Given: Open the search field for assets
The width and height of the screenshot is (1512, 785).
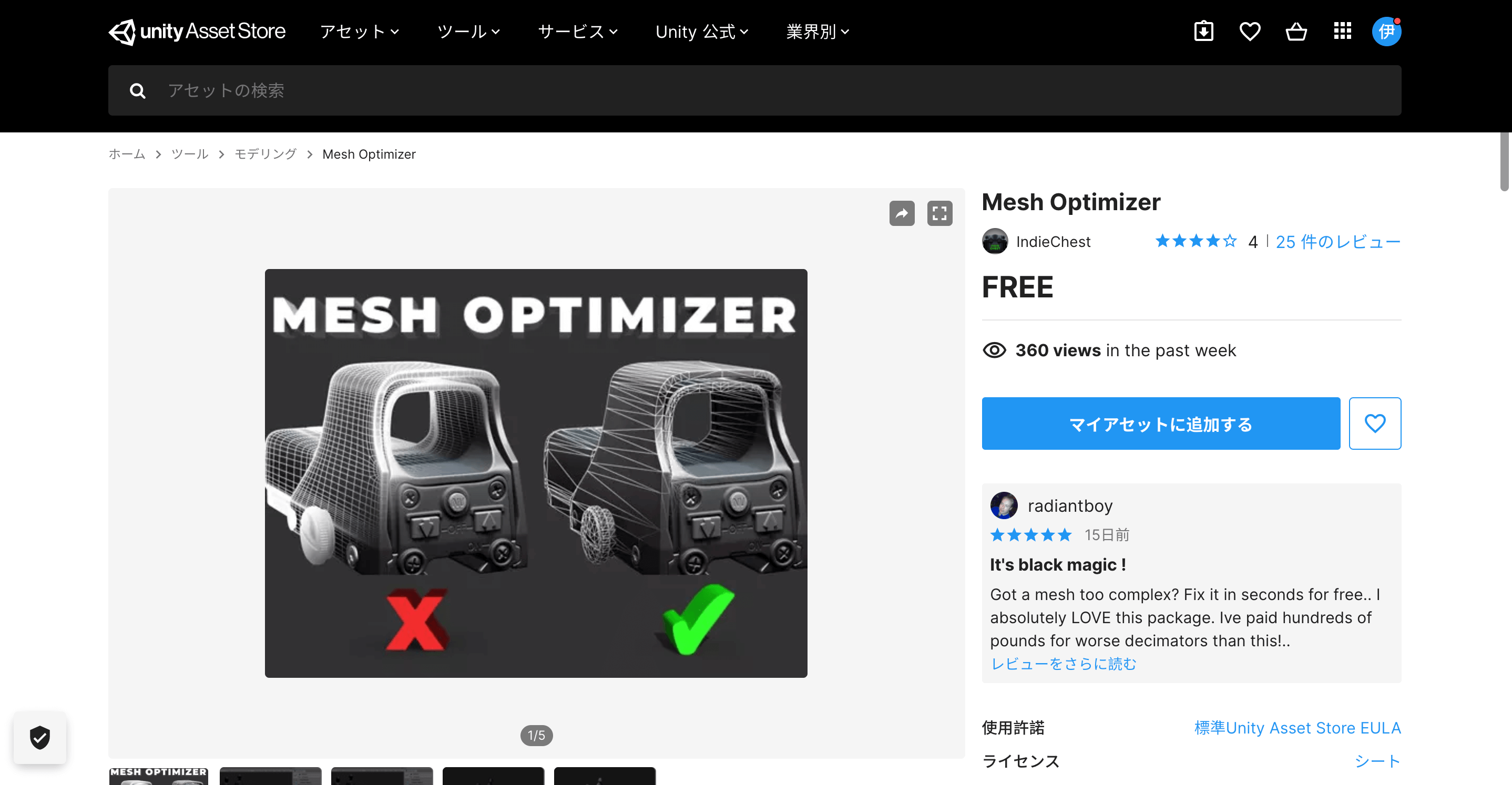Looking at the screenshot, I should [x=755, y=90].
